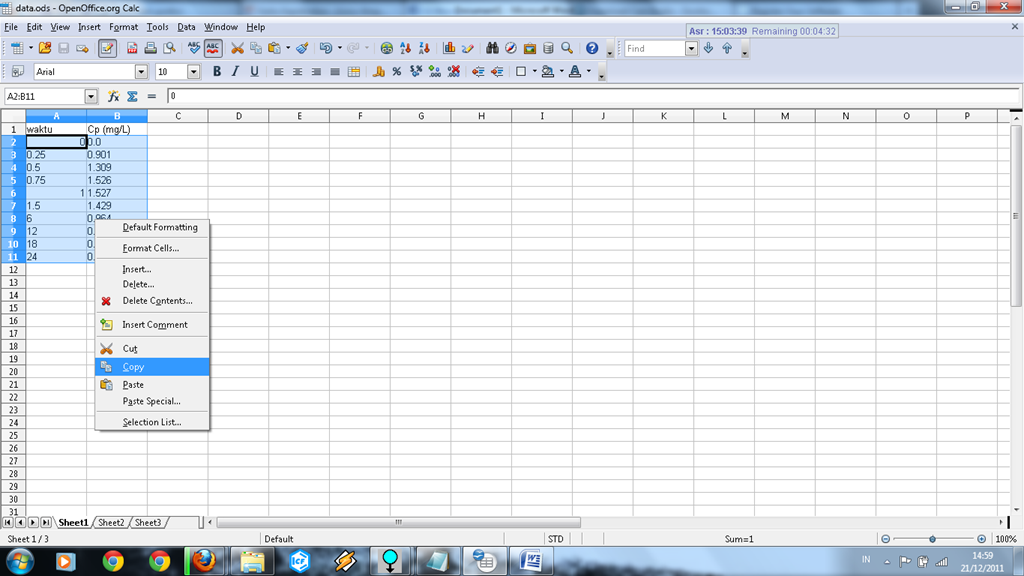The width and height of the screenshot is (1024, 576).
Task: Open Page Preview
Action: (169, 48)
